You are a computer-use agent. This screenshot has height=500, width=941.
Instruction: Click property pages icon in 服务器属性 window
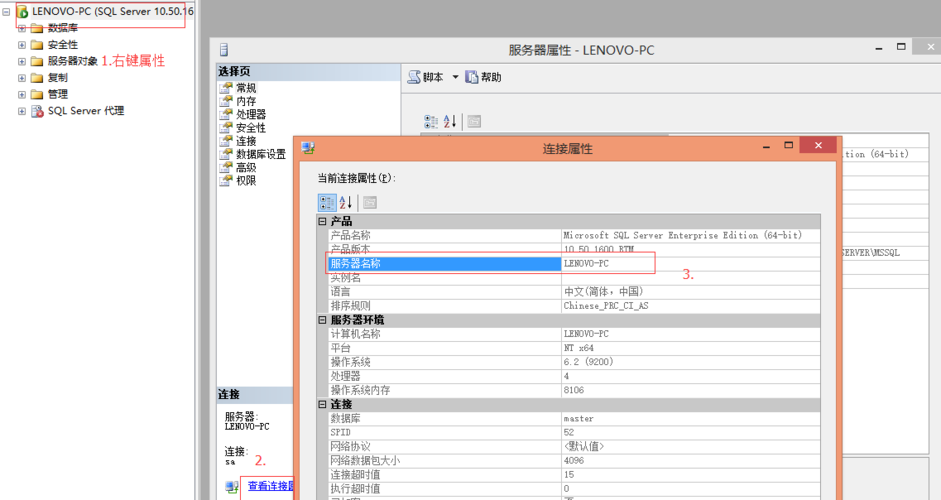tap(474, 122)
